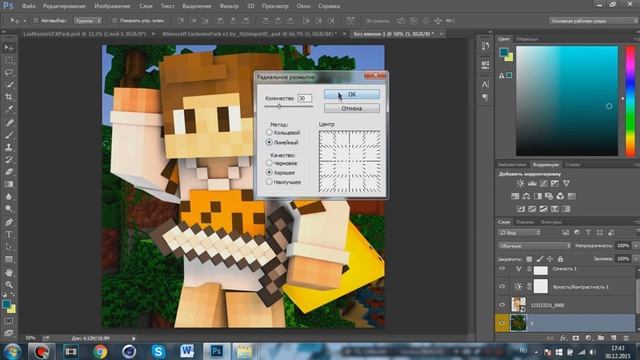Click OK in Radial Blur dialog
The image size is (640, 360).
coord(352,94)
